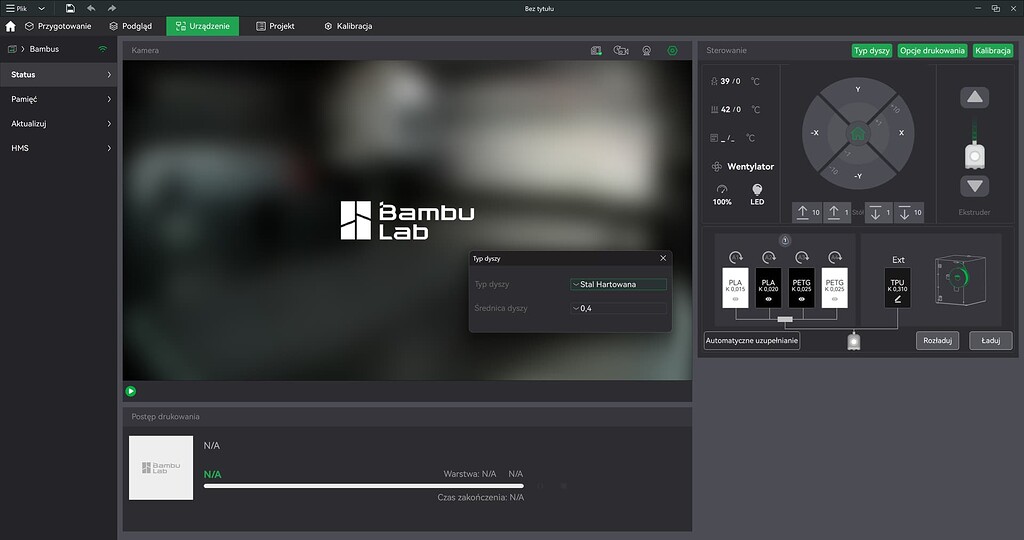1024x540 pixels.
Task: Click the redo arrow icon
Action: [x=112, y=8]
